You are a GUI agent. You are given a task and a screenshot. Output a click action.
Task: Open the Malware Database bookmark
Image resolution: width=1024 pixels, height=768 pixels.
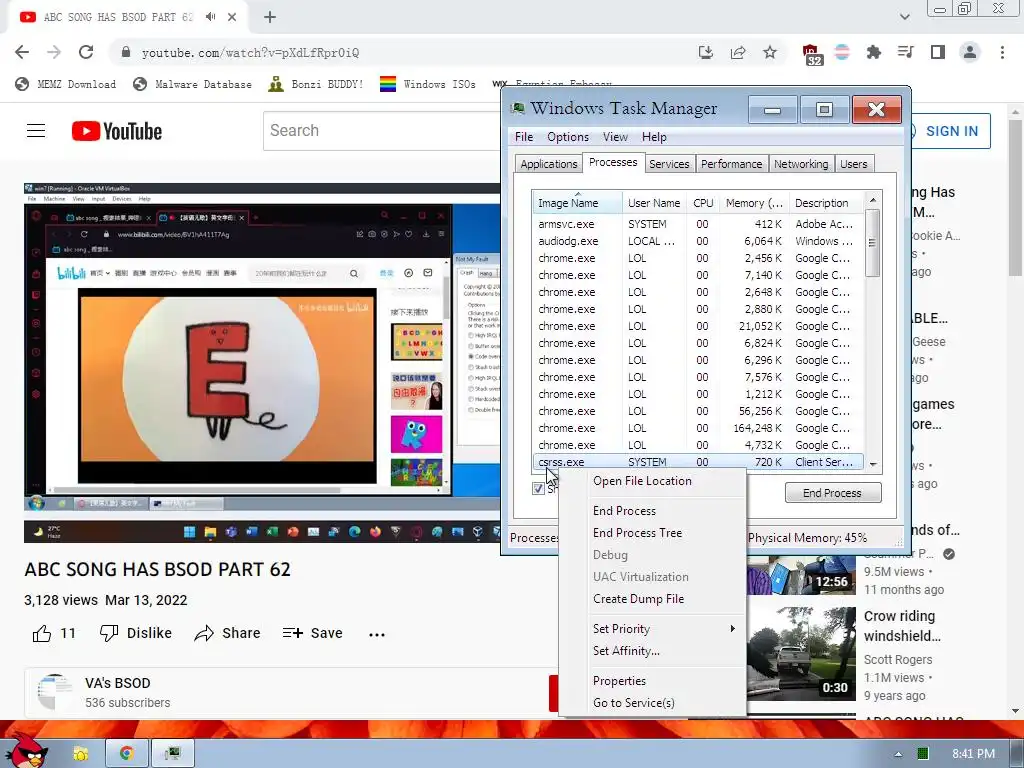192,84
